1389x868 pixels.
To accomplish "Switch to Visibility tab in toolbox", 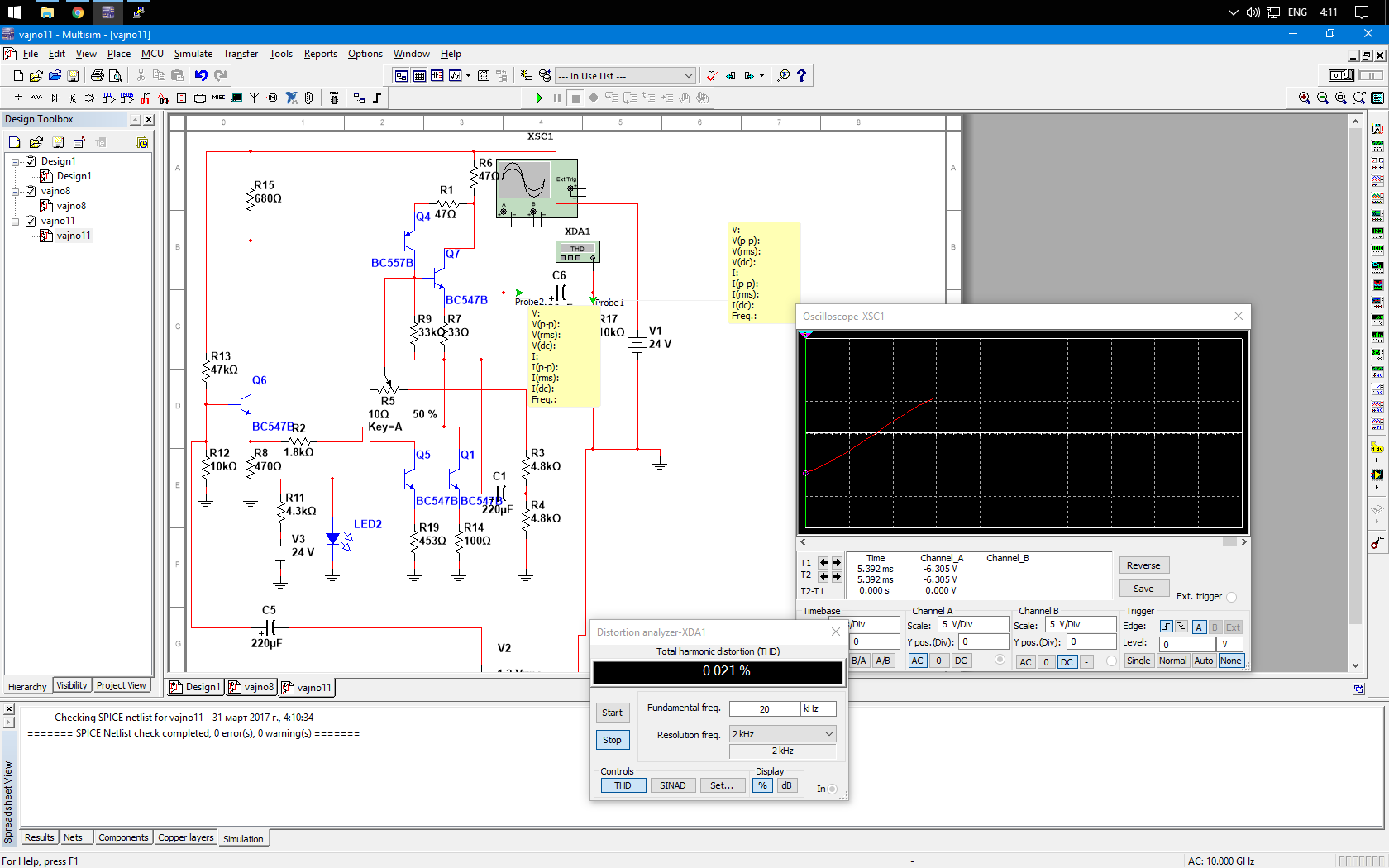I will tap(72, 685).
